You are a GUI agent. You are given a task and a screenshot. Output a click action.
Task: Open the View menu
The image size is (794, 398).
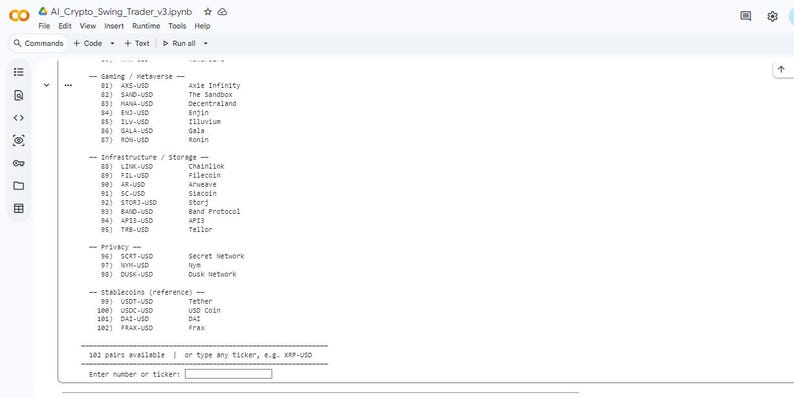point(88,26)
